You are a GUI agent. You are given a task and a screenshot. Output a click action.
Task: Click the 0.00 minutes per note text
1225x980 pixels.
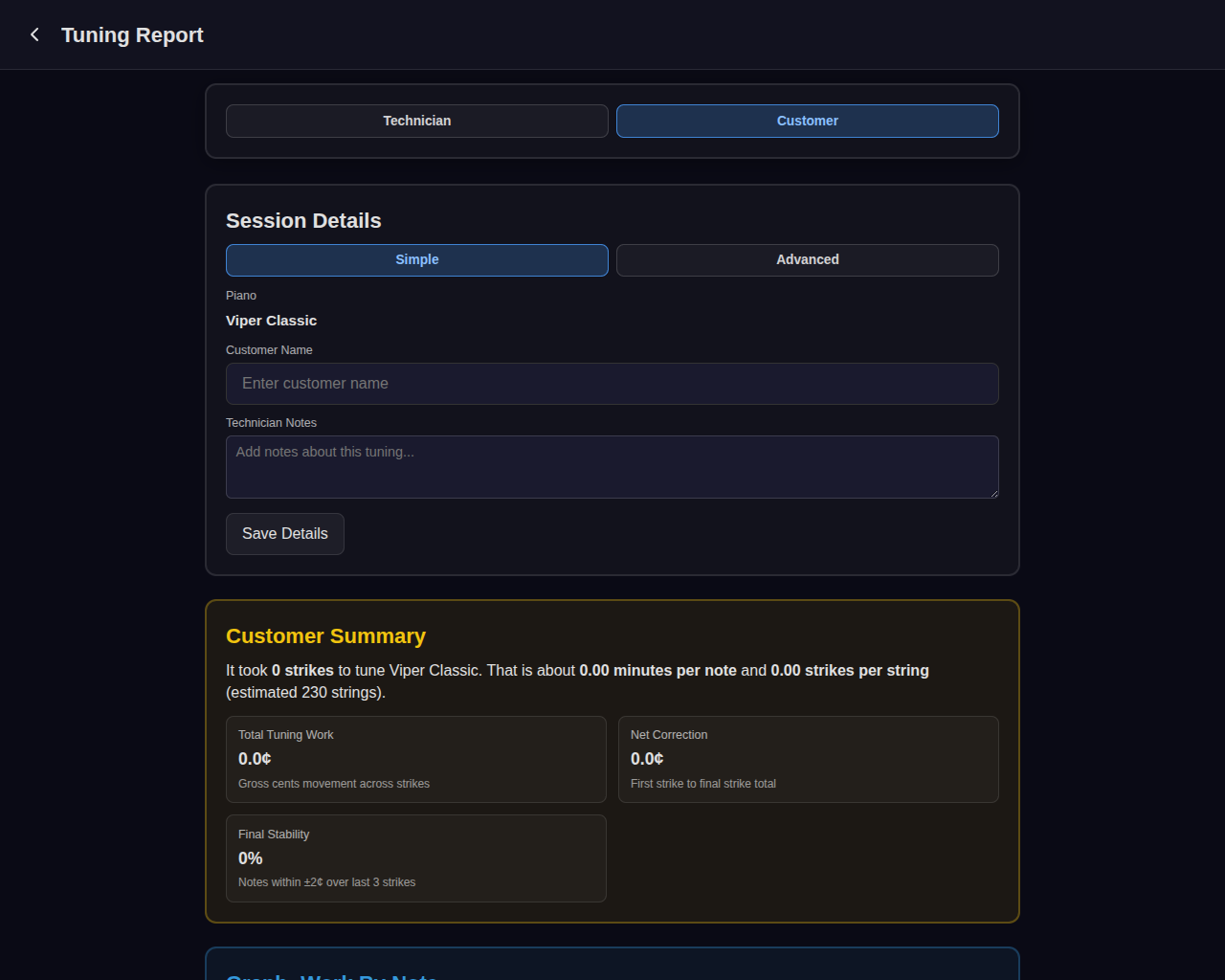click(x=657, y=670)
